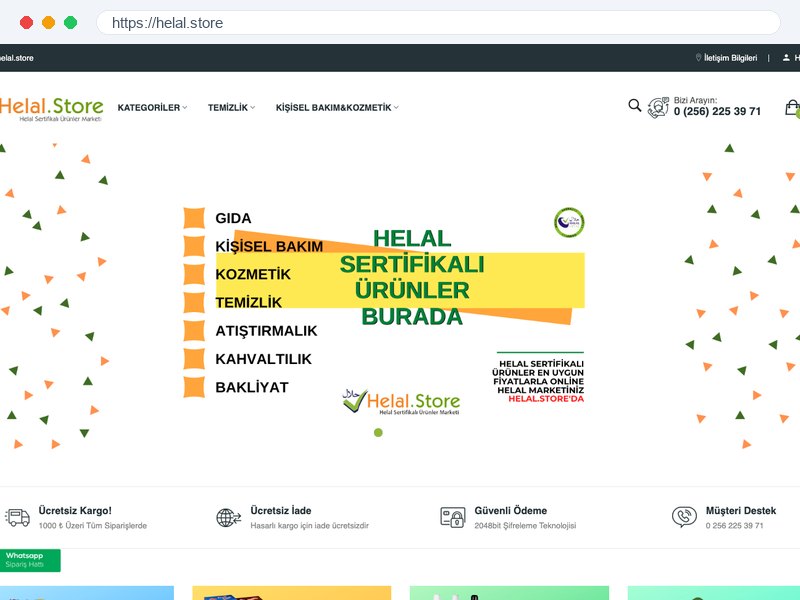This screenshot has width=800, height=600.
Task: Open the İletişim Bilgileri link
Action: [x=730, y=58]
